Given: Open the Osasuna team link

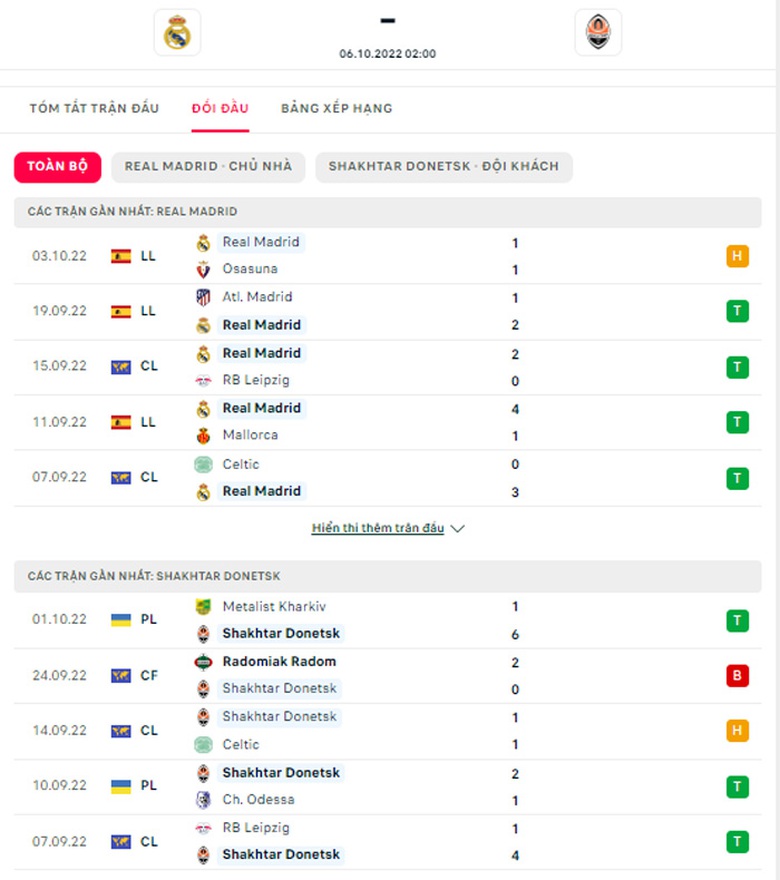Looking at the screenshot, I should pos(250,269).
